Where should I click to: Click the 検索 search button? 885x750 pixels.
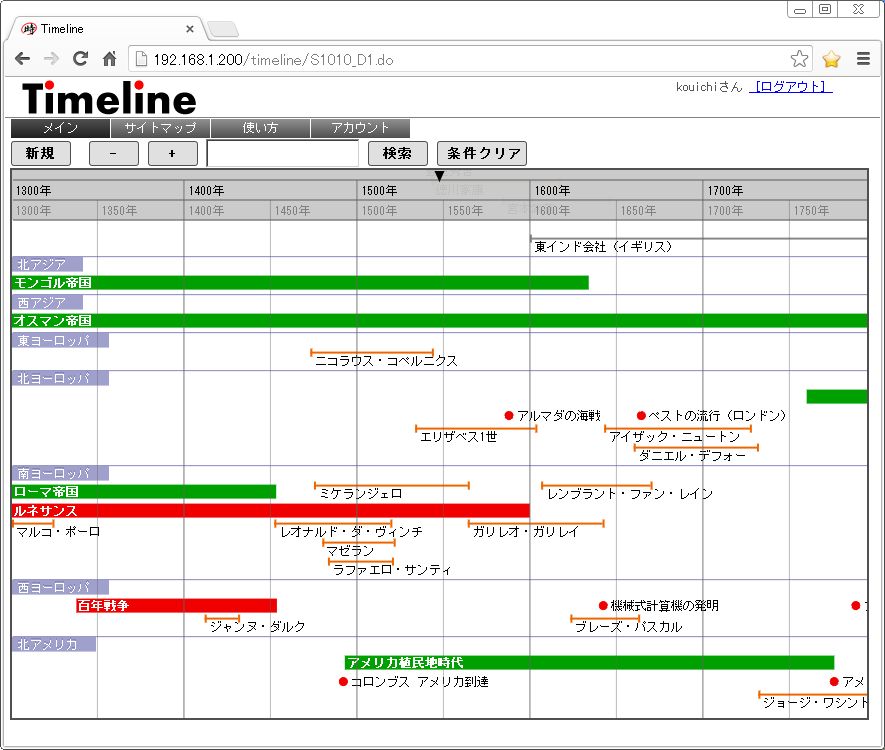(397, 153)
